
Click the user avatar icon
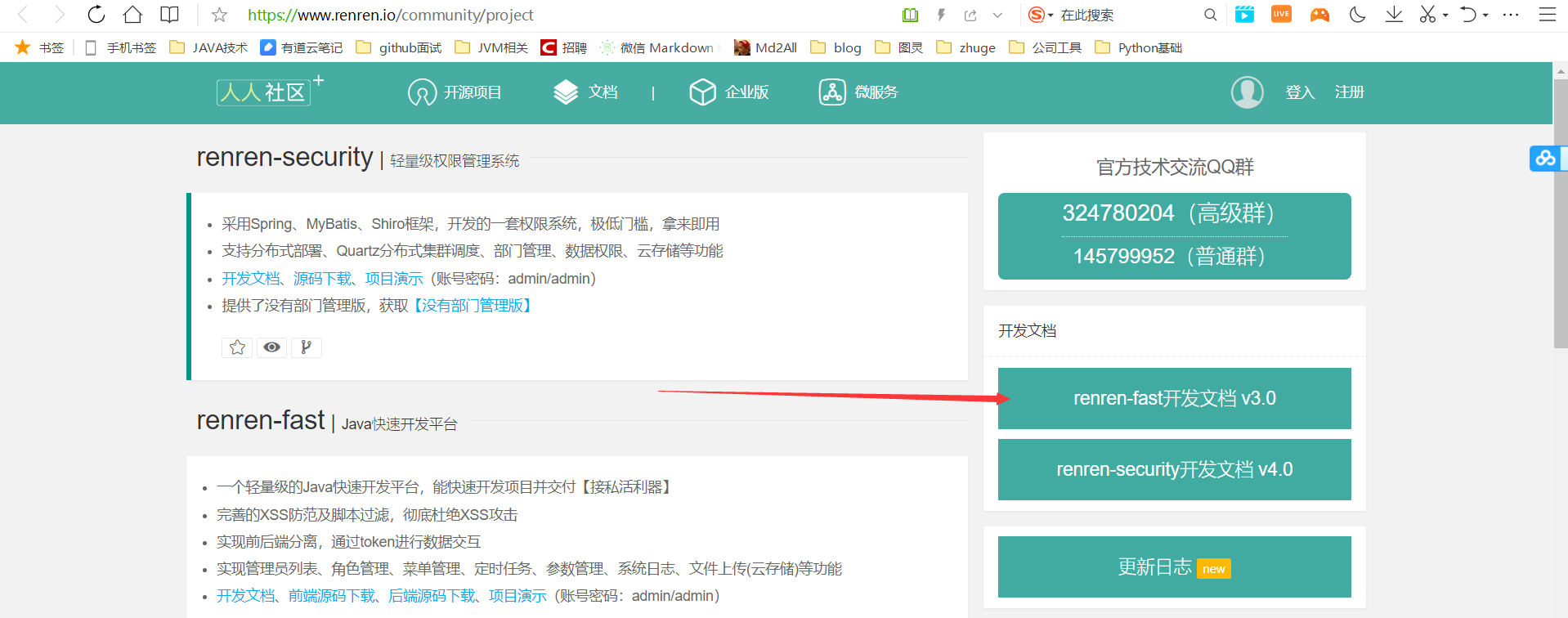tap(1247, 92)
